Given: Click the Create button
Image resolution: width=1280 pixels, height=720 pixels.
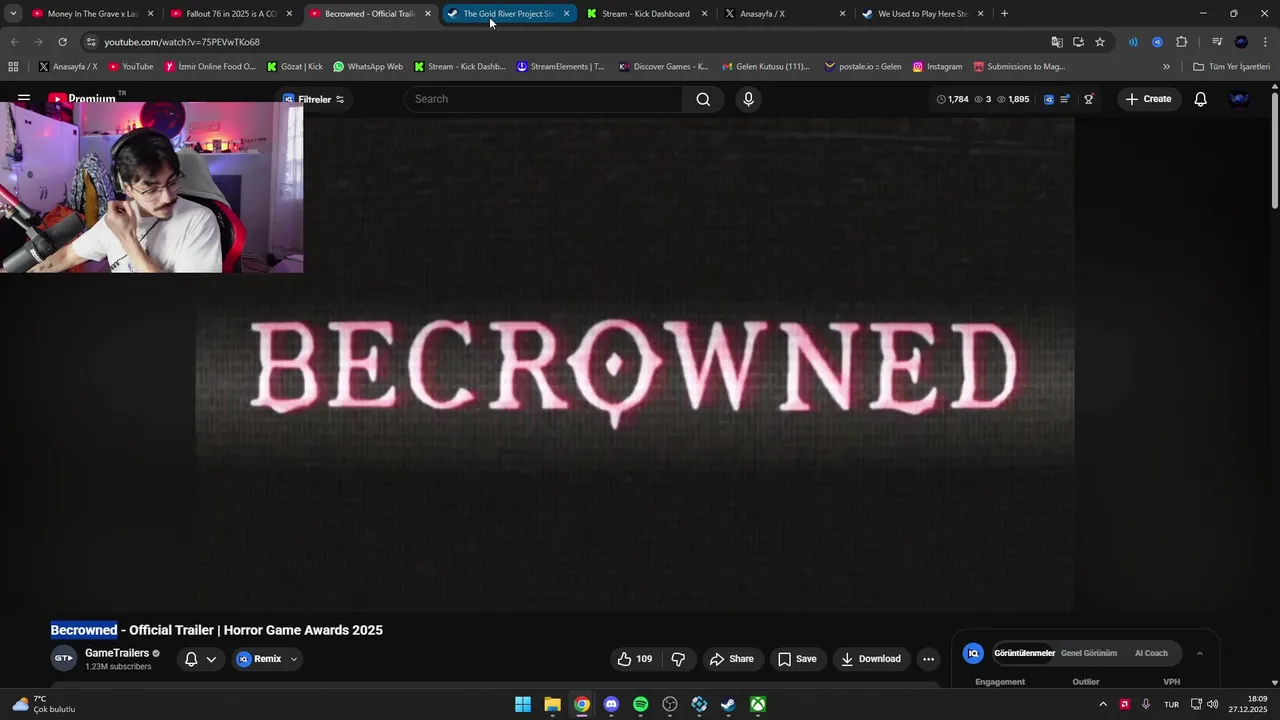Looking at the screenshot, I should pyautogui.click(x=1148, y=99).
